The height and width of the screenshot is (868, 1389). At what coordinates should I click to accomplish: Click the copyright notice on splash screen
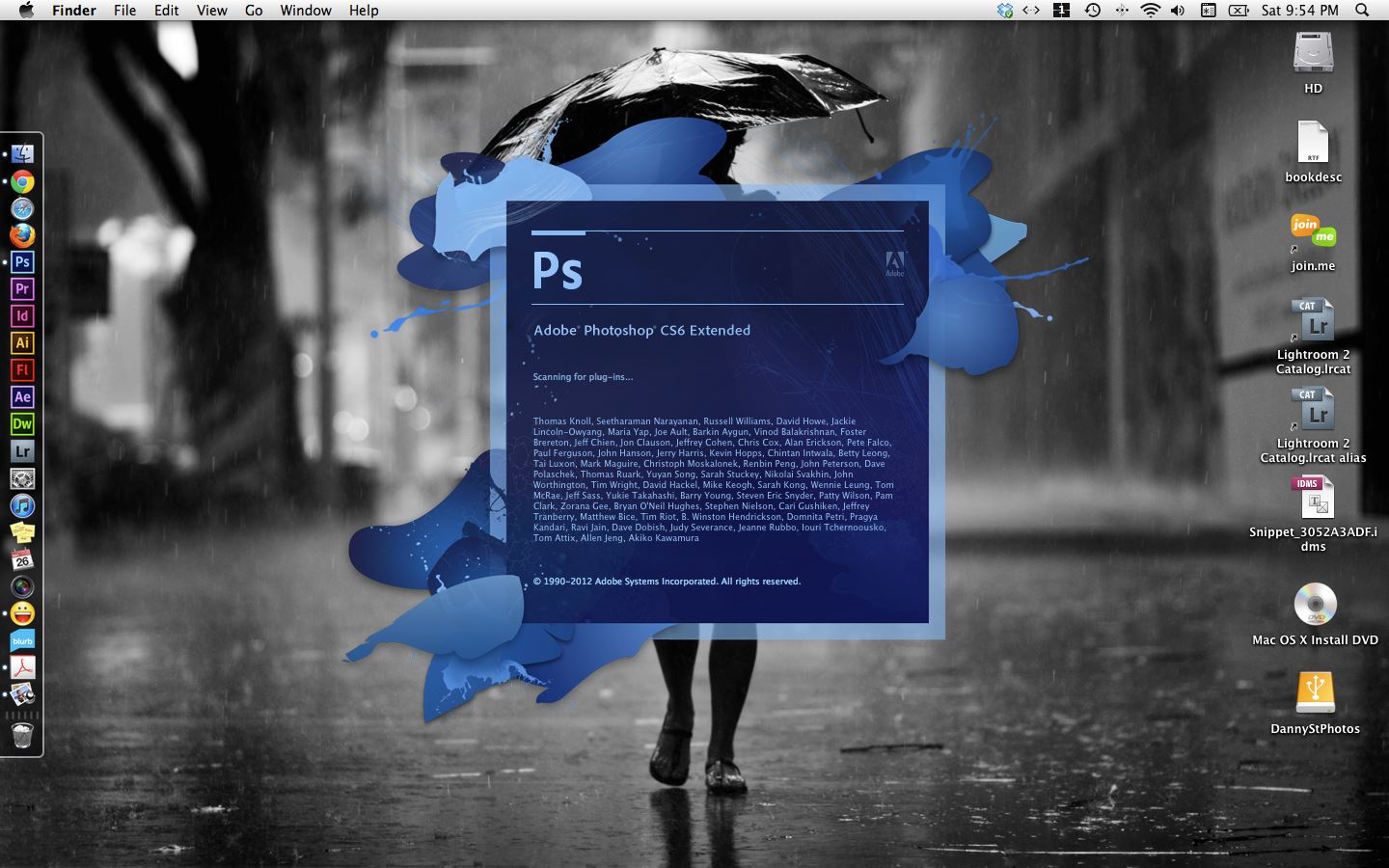tap(667, 582)
